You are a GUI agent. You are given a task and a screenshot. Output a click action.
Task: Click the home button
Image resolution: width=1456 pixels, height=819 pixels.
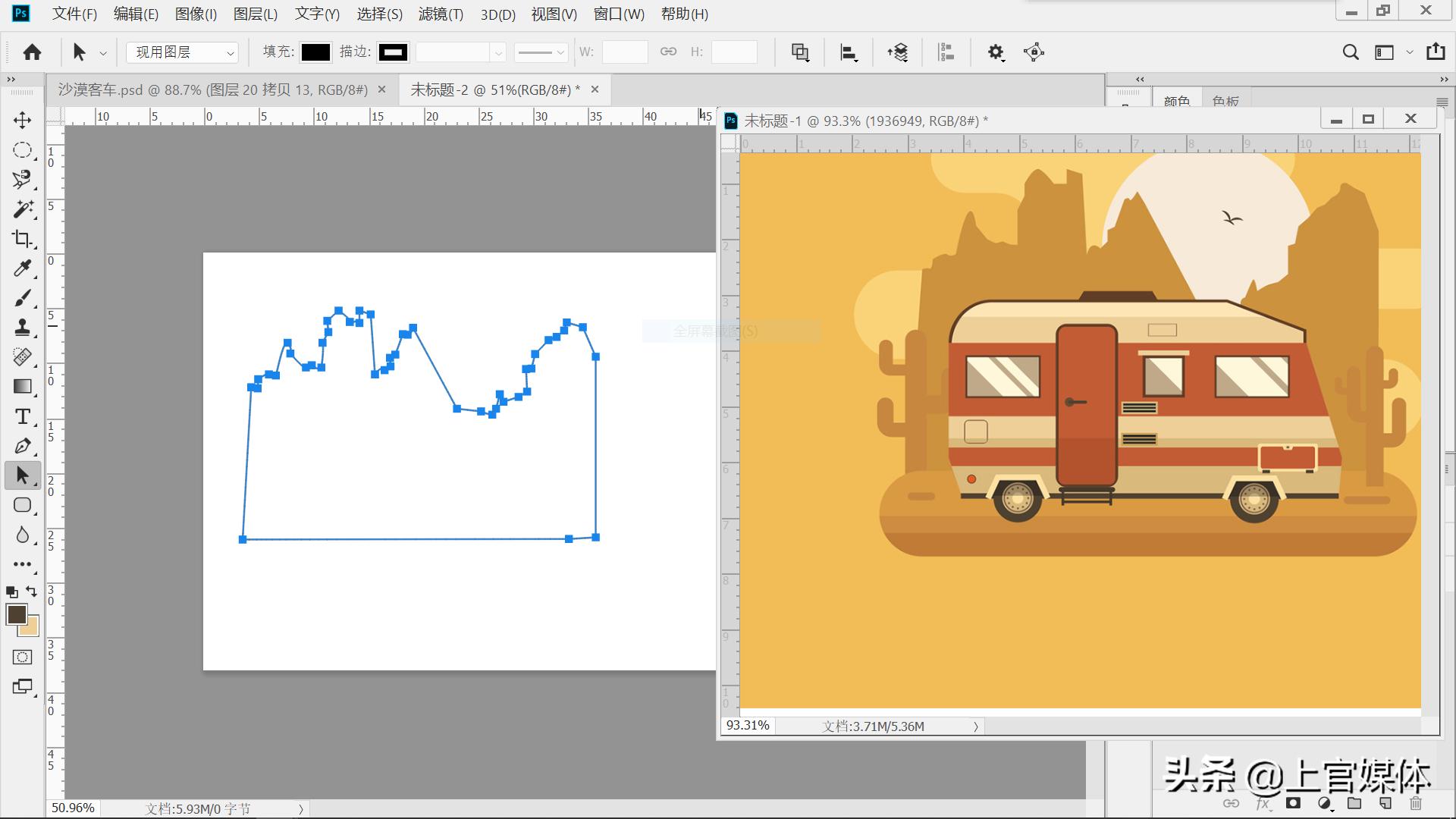click(x=32, y=52)
